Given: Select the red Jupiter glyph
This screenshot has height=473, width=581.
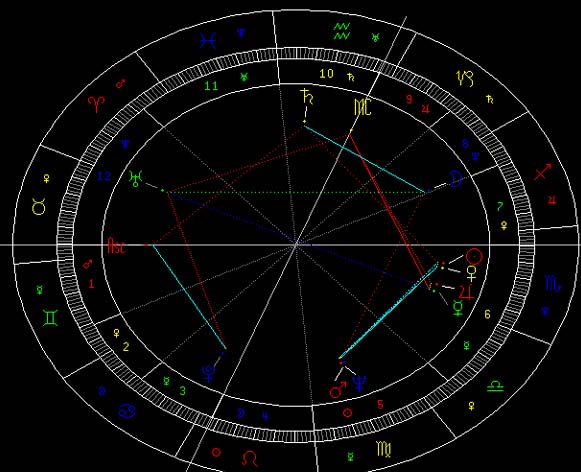Looking at the screenshot, I should click(x=467, y=292).
